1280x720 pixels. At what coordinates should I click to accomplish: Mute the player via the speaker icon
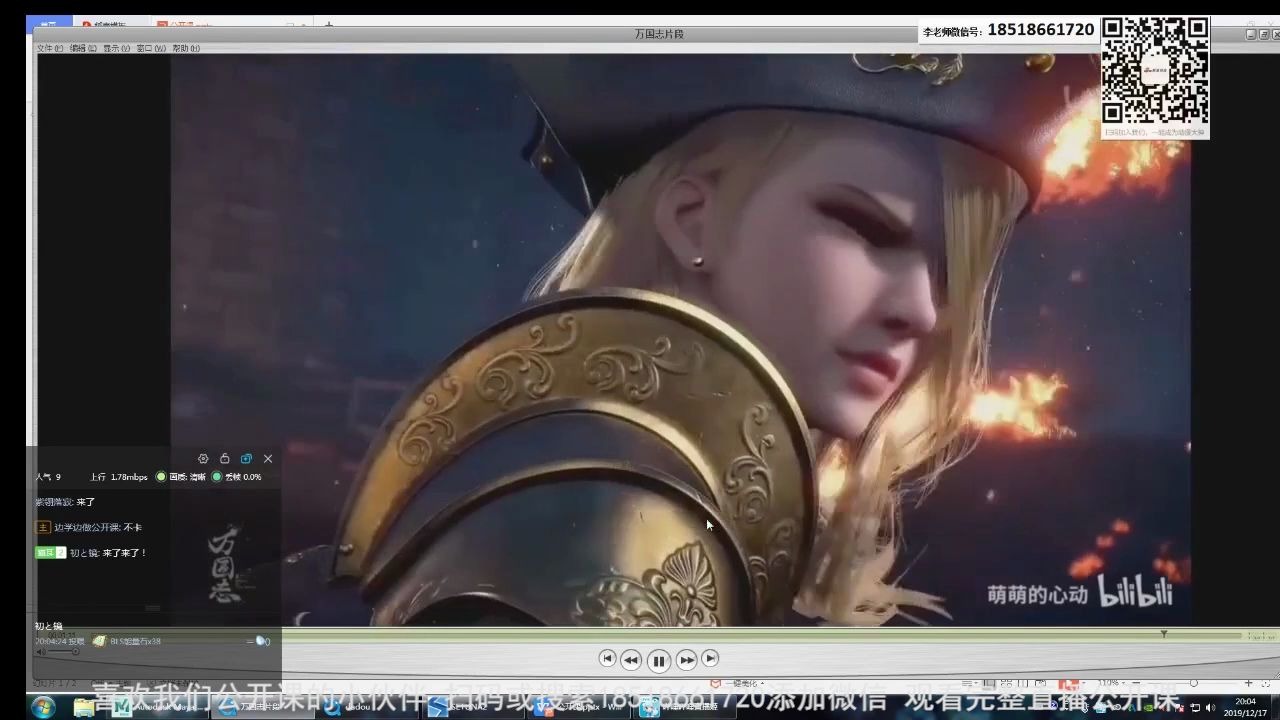[x=42, y=651]
